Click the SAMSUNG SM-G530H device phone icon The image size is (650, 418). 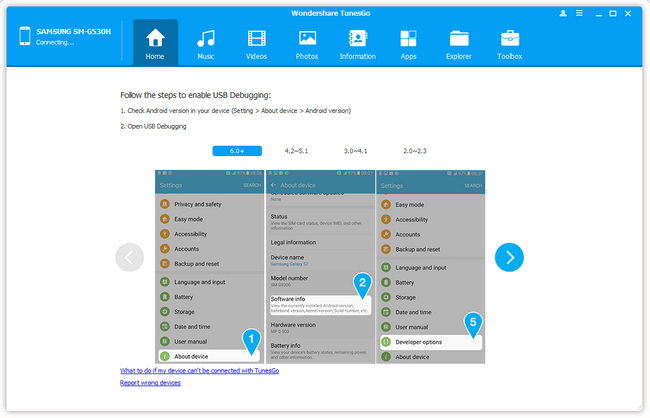click(25, 36)
